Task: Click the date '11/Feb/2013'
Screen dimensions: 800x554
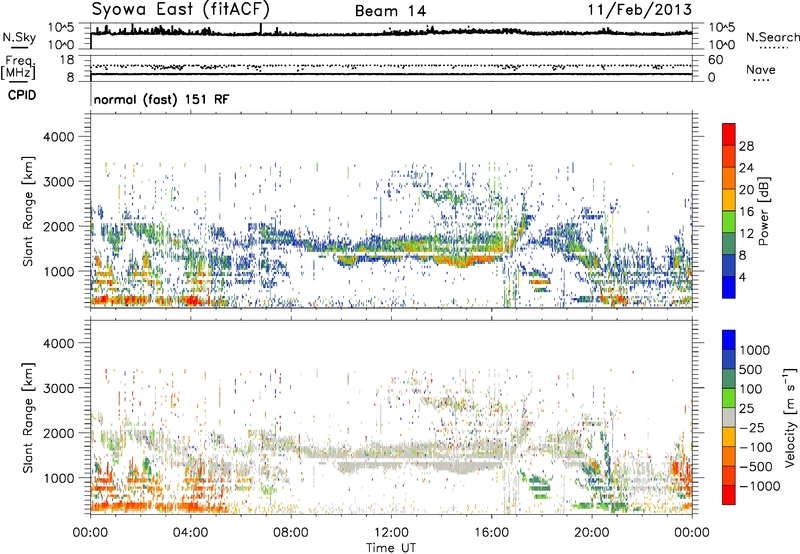Action: [640, 10]
